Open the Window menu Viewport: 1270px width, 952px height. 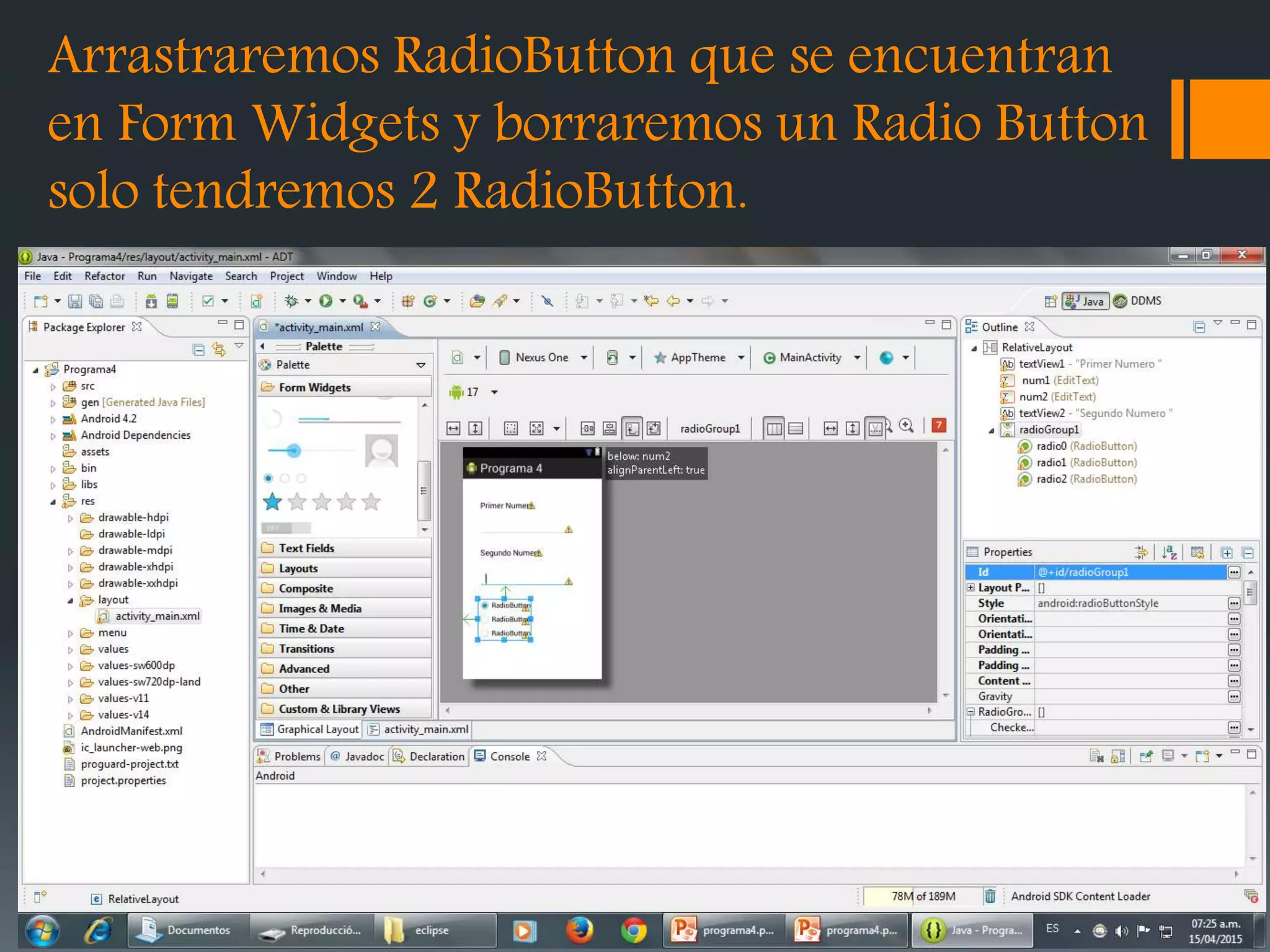(337, 276)
